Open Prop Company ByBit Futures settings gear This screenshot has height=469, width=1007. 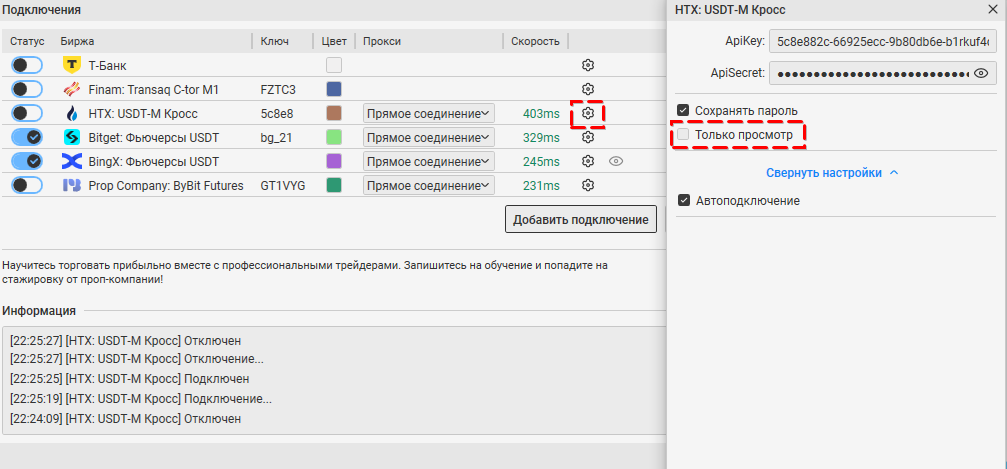588,185
